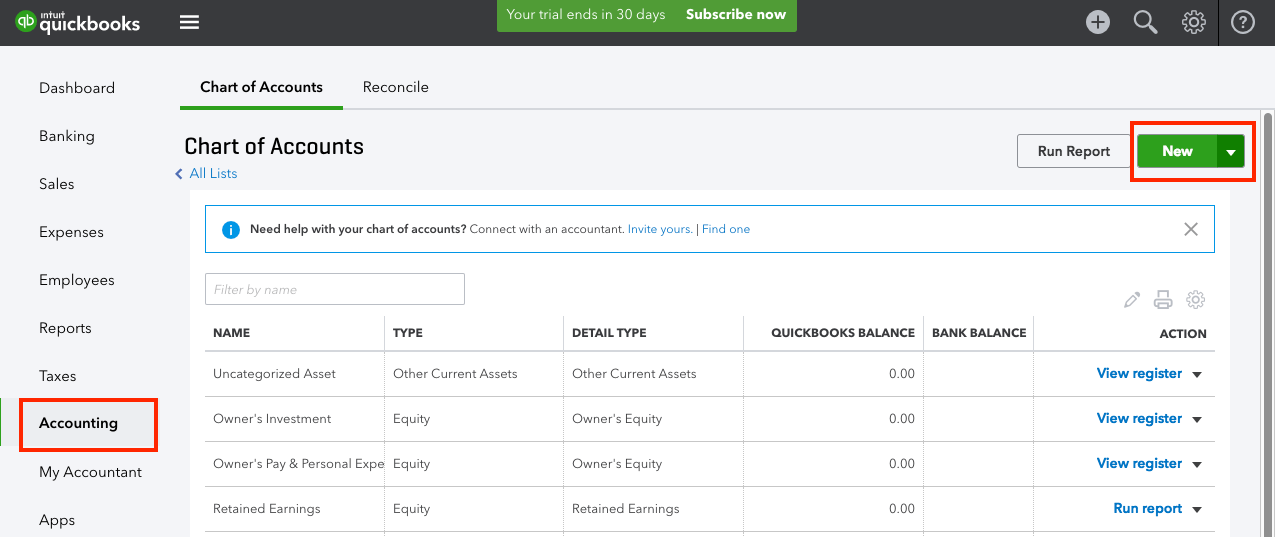Viewport: 1275px width, 537px height.
Task: Open Employees in the sidebar
Action: 77,280
